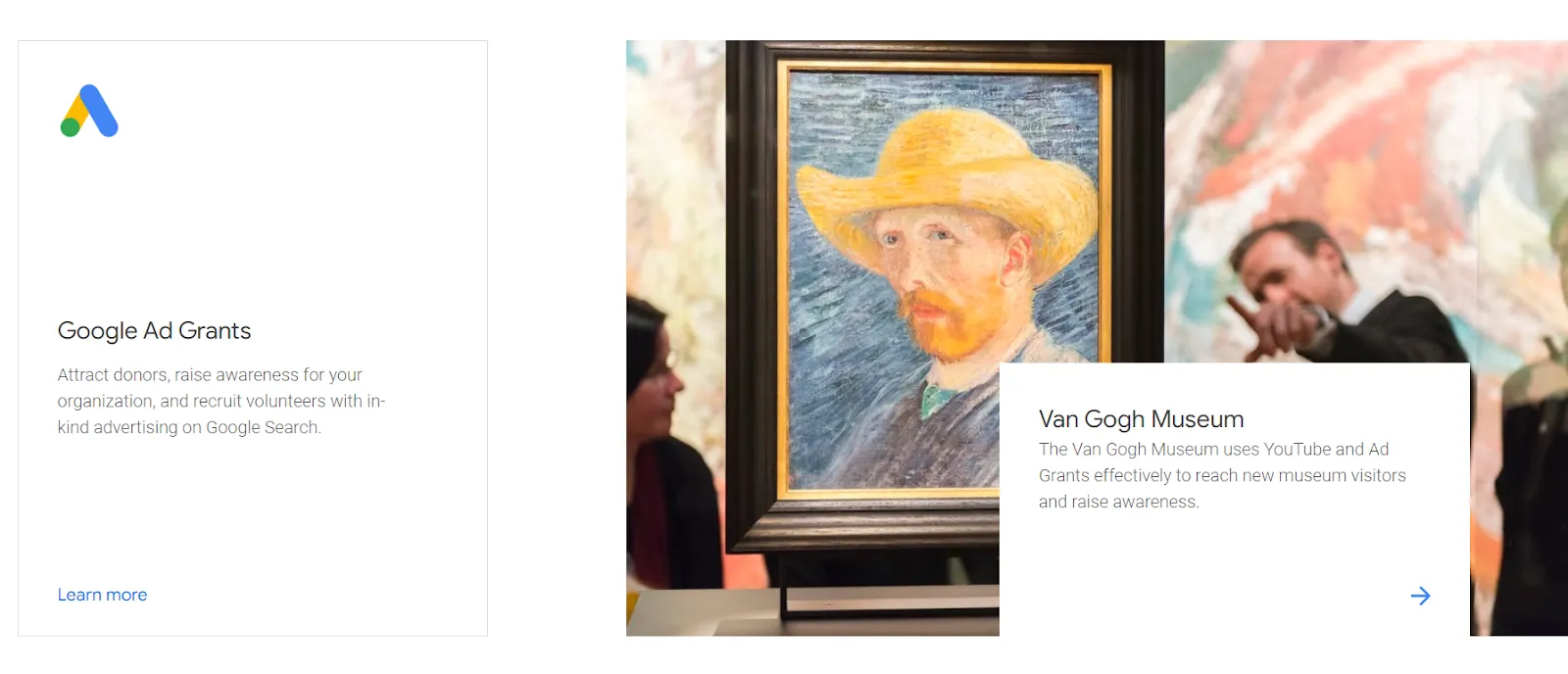Click the phrase 'Google Search' in description

(262, 427)
